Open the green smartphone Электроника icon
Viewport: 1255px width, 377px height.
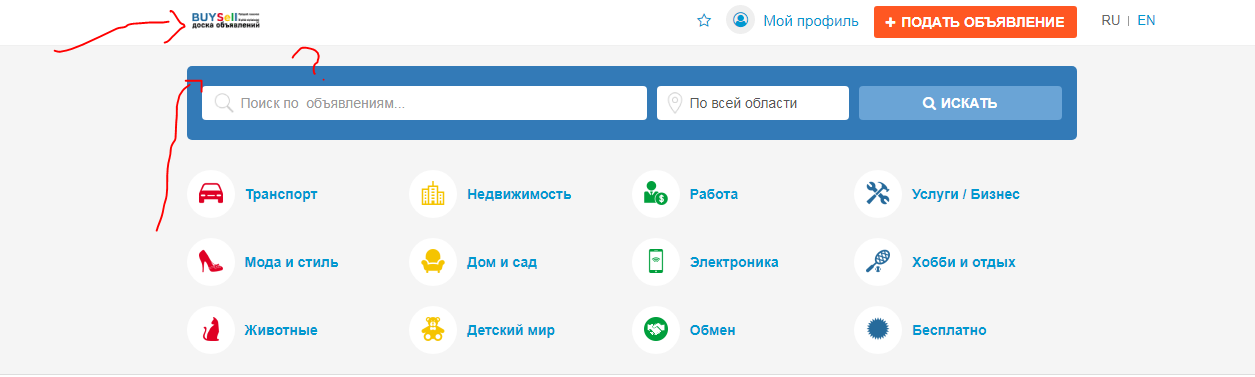(656, 262)
